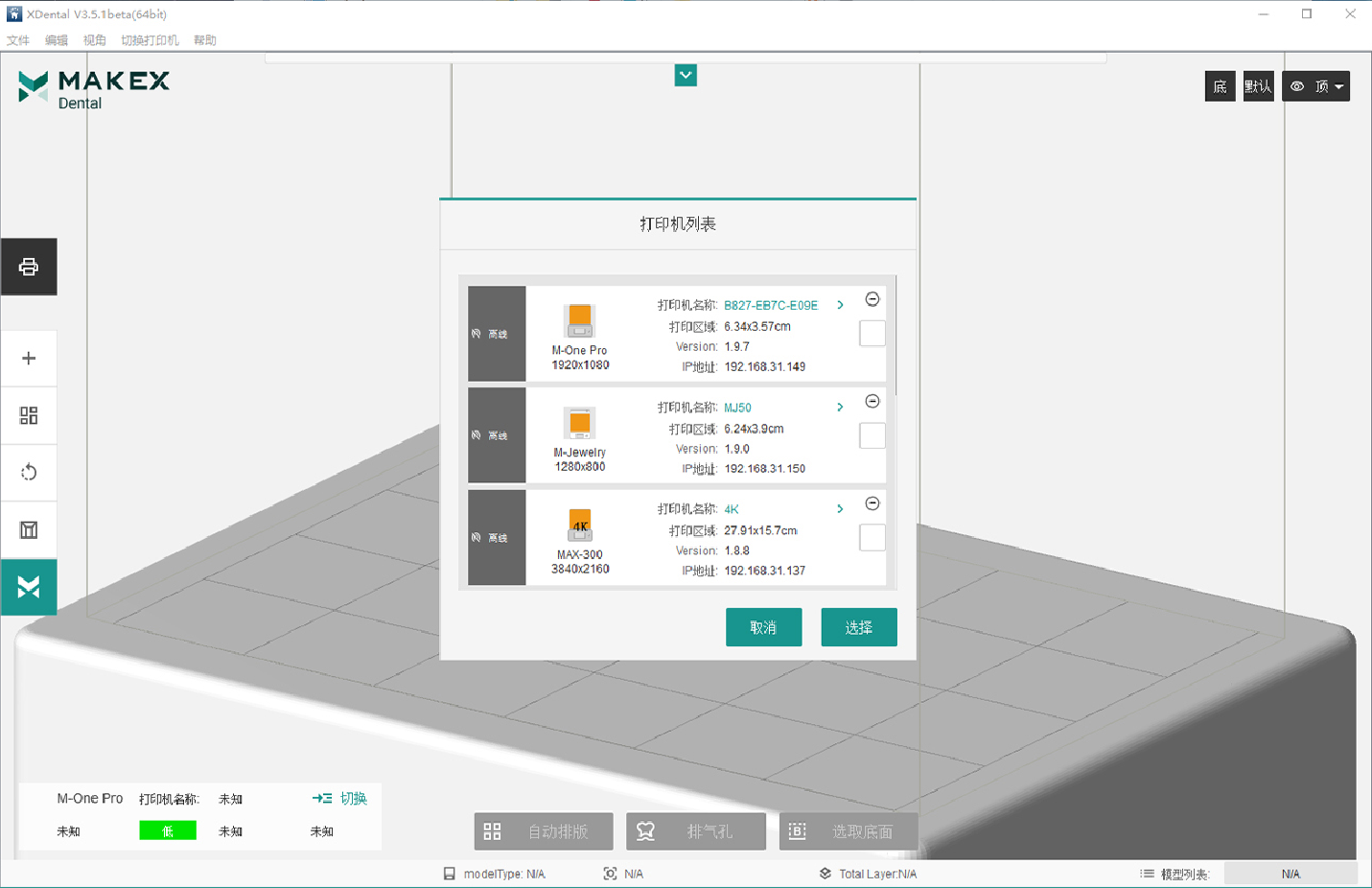The width and height of the screenshot is (1372, 888).
Task: Tick checkbox for the 4K printer
Action: point(872,538)
